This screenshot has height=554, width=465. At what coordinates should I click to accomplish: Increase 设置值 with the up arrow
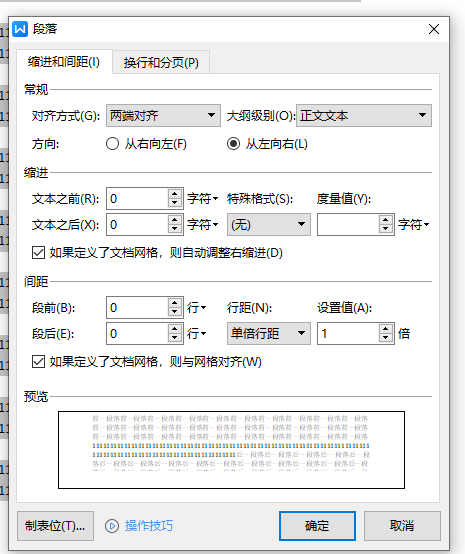pyautogui.click(x=385, y=329)
